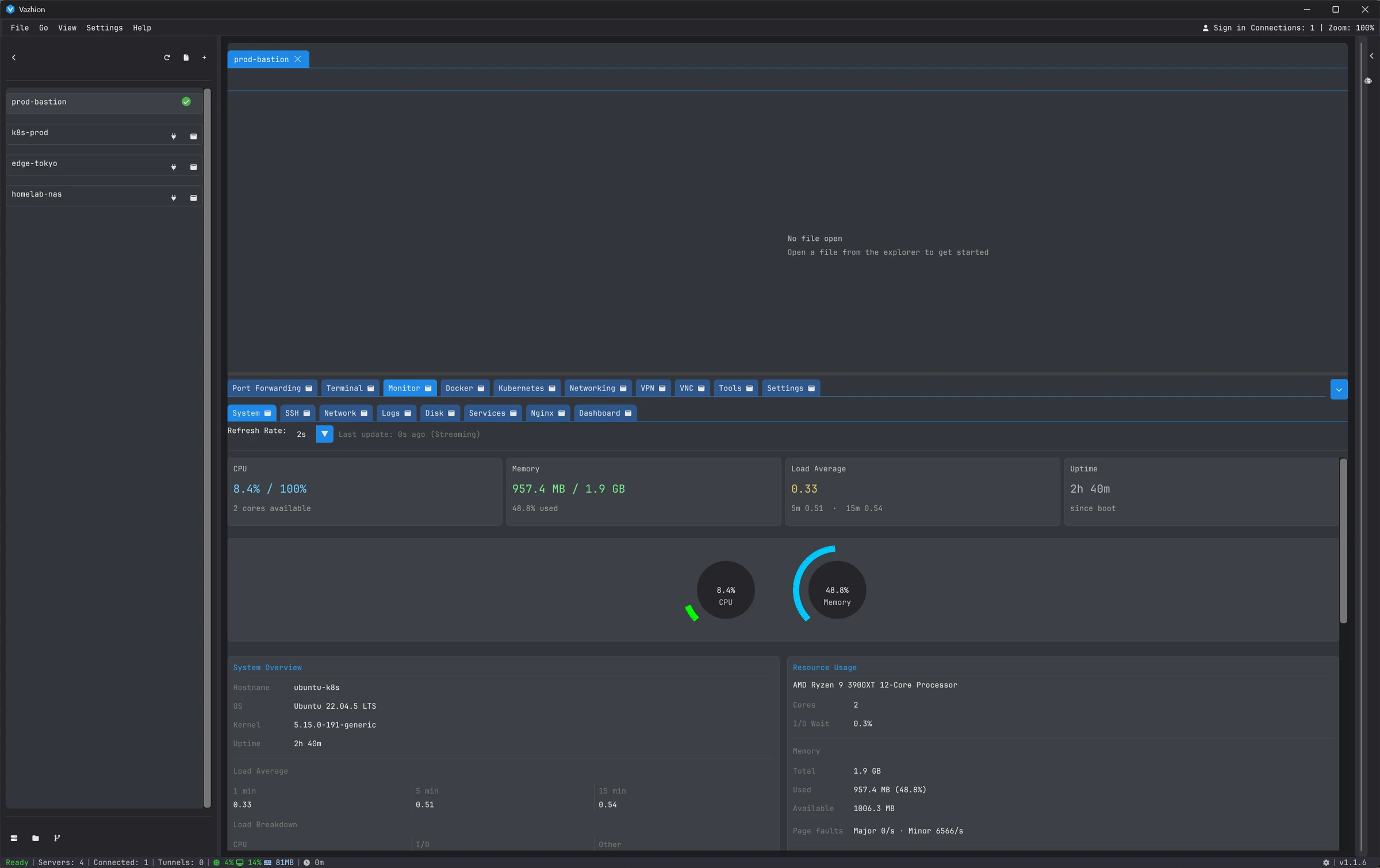
Task: Switch to the Port Forwarding tab
Action: pos(272,389)
